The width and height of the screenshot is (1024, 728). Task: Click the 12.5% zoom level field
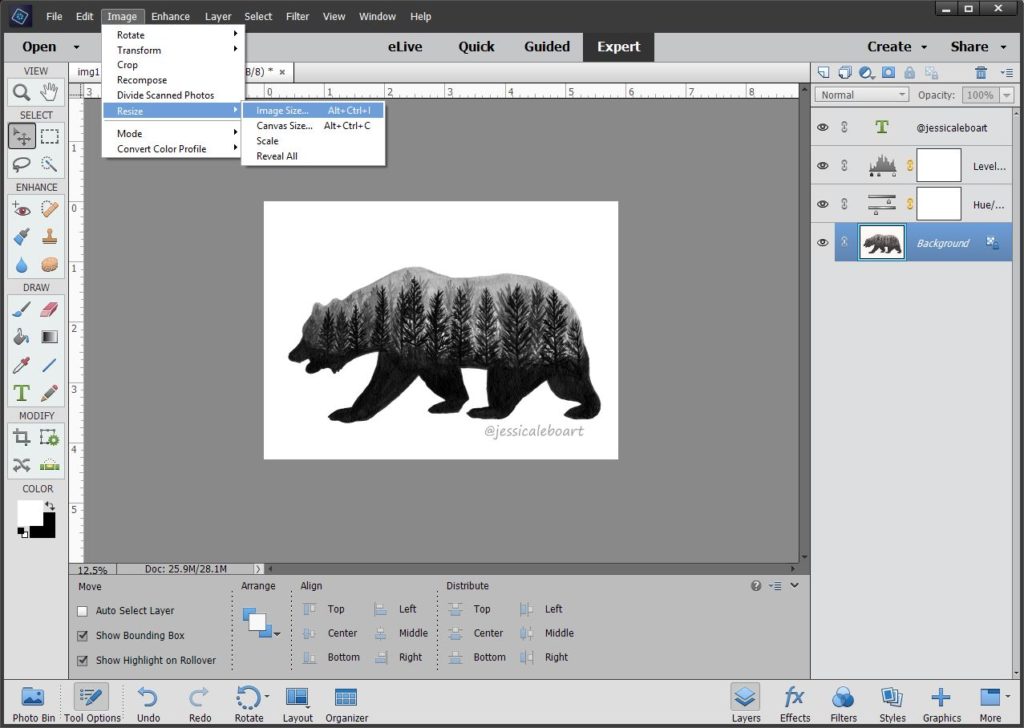tap(92, 569)
